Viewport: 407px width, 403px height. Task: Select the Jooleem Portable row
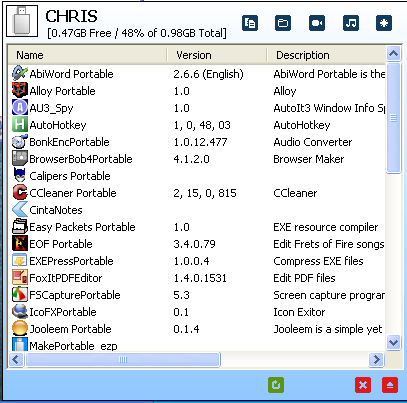197,329
